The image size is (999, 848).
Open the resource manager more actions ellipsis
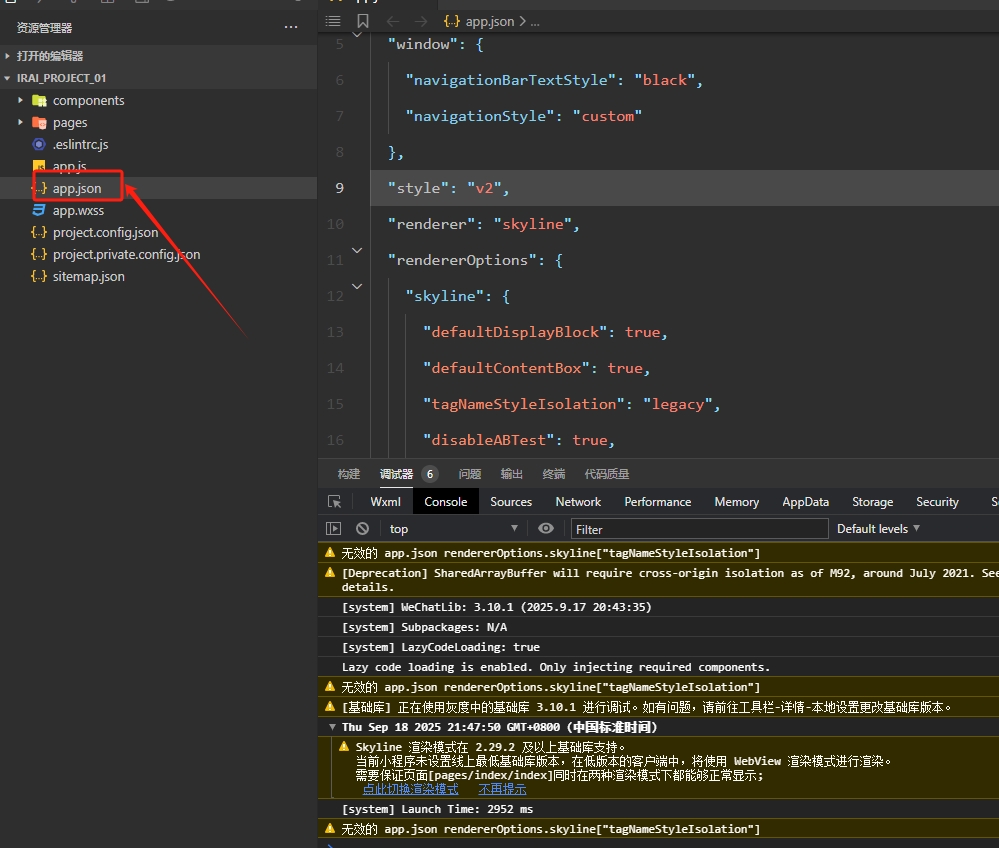point(291,28)
